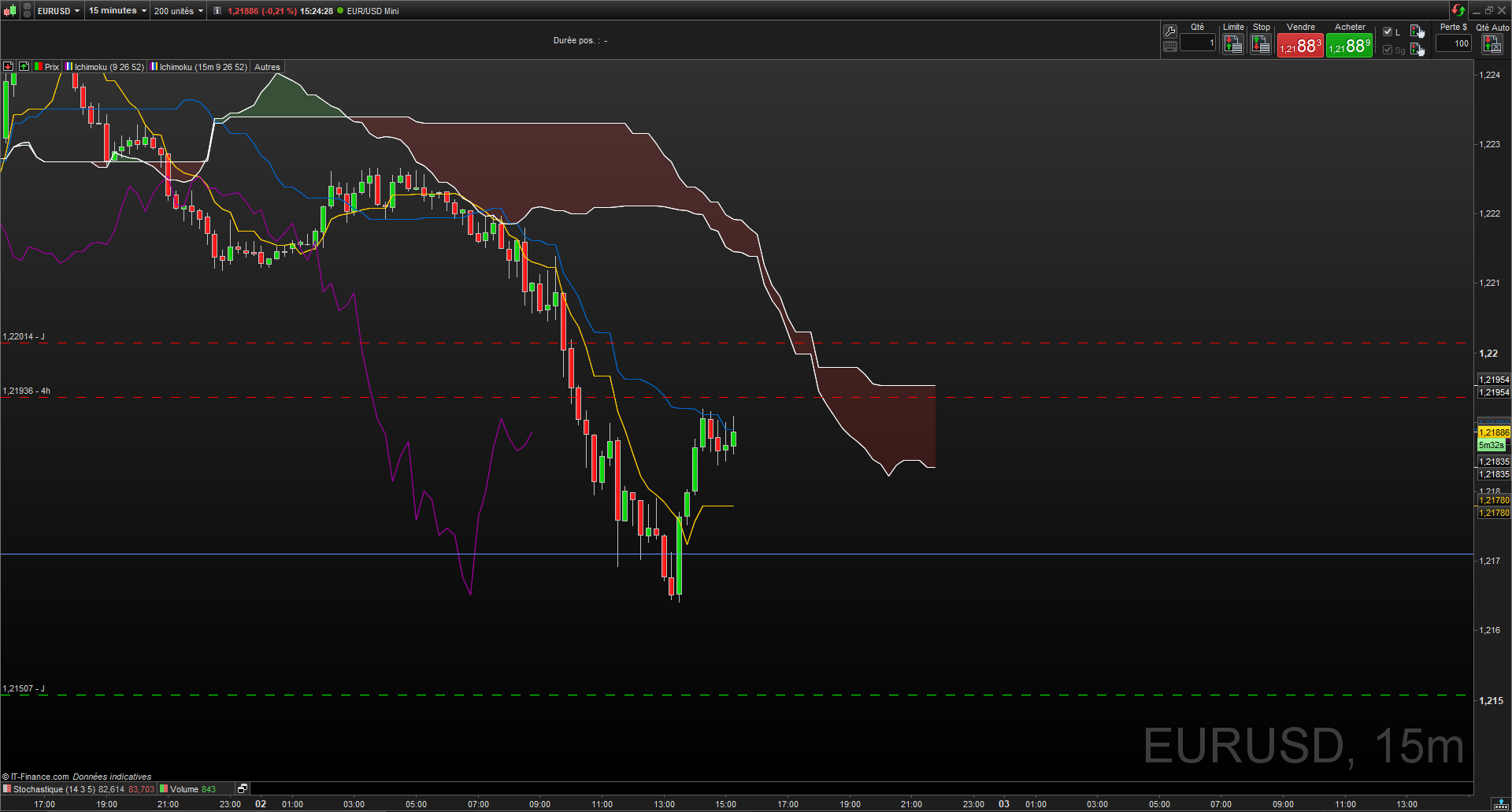
Task: Click the Limite order icon
Action: tap(1232, 45)
